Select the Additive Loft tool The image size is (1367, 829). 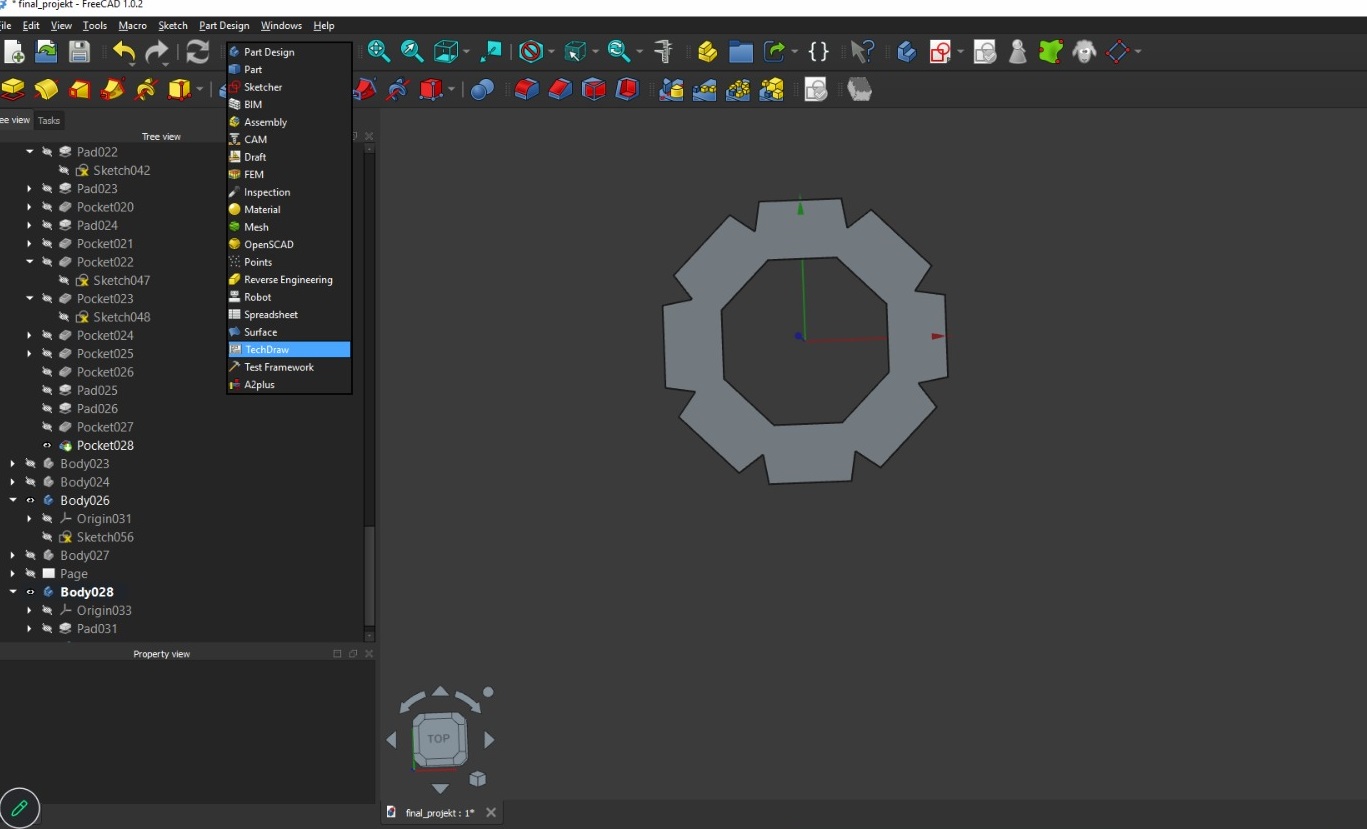pyautogui.click(x=79, y=90)
